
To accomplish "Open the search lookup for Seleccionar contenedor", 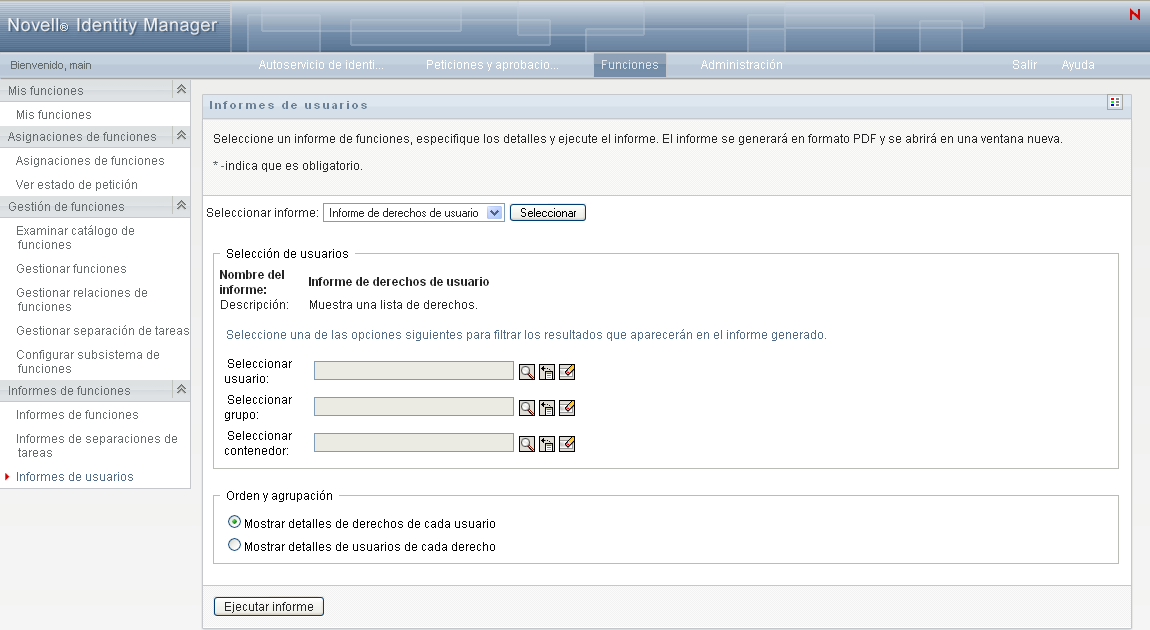I will pos(527,444).
